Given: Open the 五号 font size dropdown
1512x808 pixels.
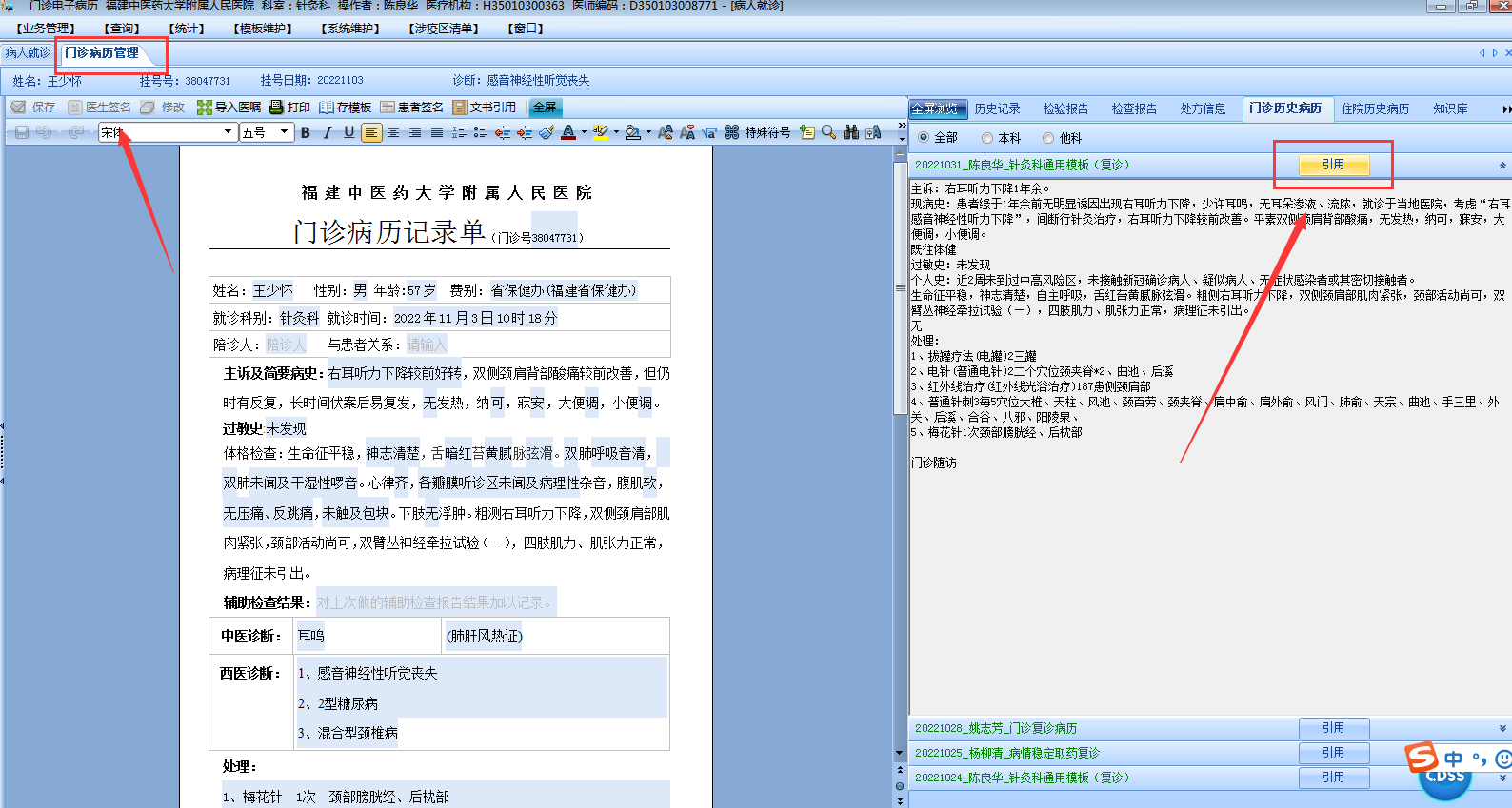Looking at the screenshot, I should (x=285, y=132).
